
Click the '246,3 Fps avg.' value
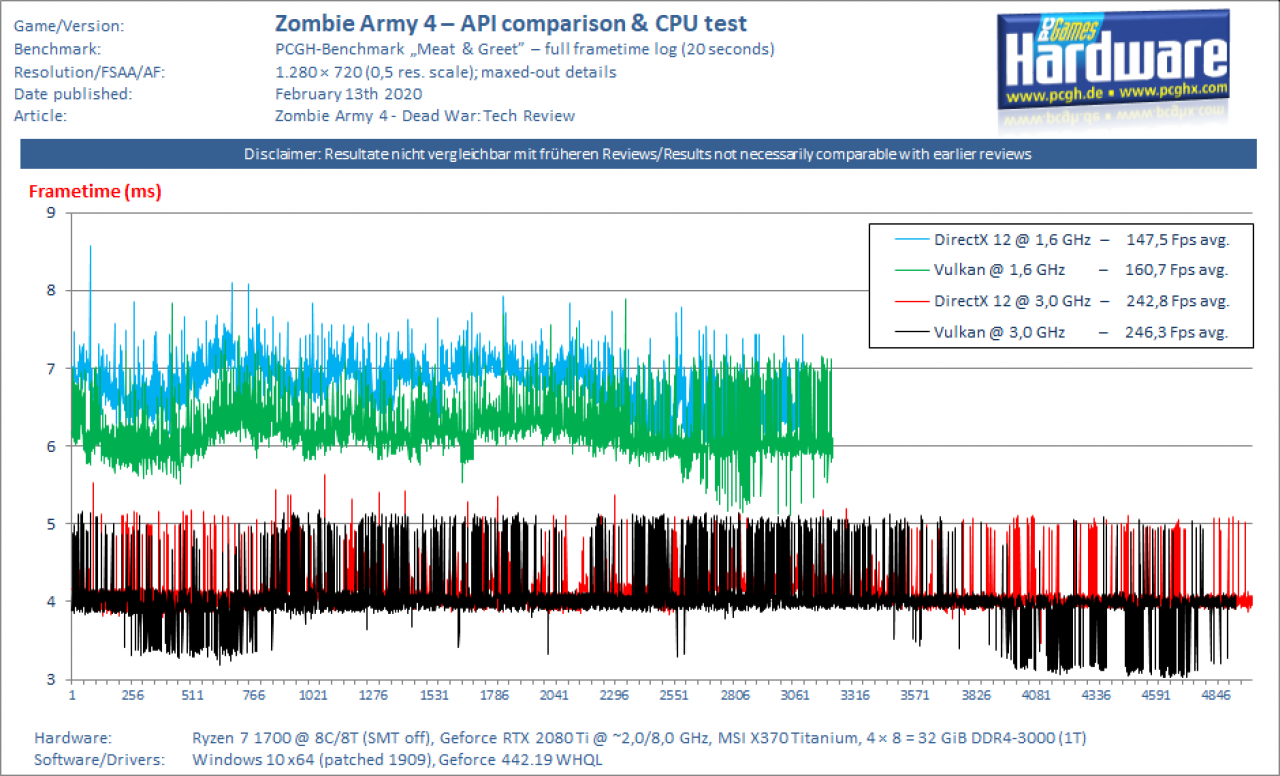tap(1175, 330)
